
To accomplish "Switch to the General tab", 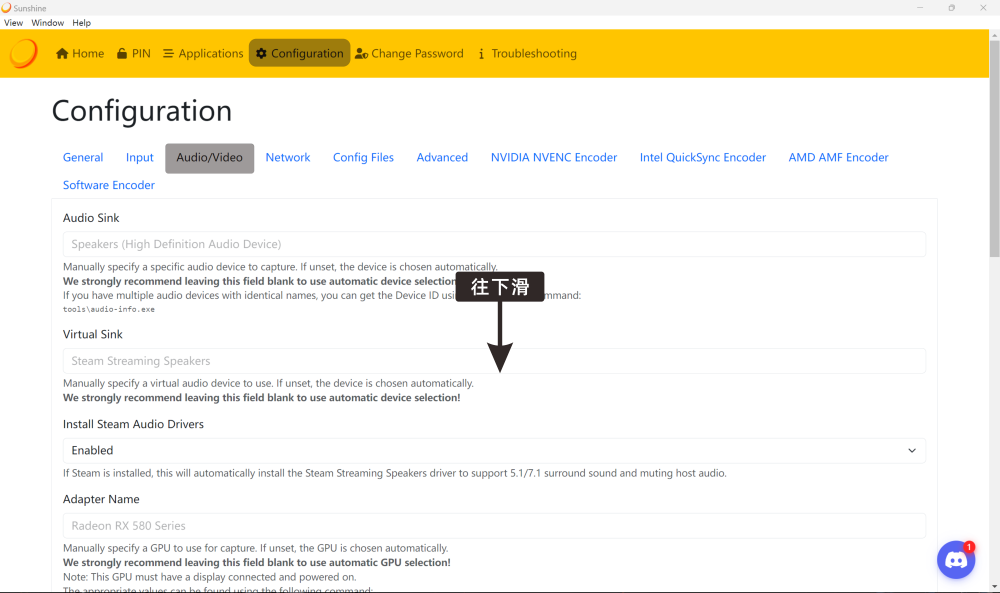I will click(83, 157).
